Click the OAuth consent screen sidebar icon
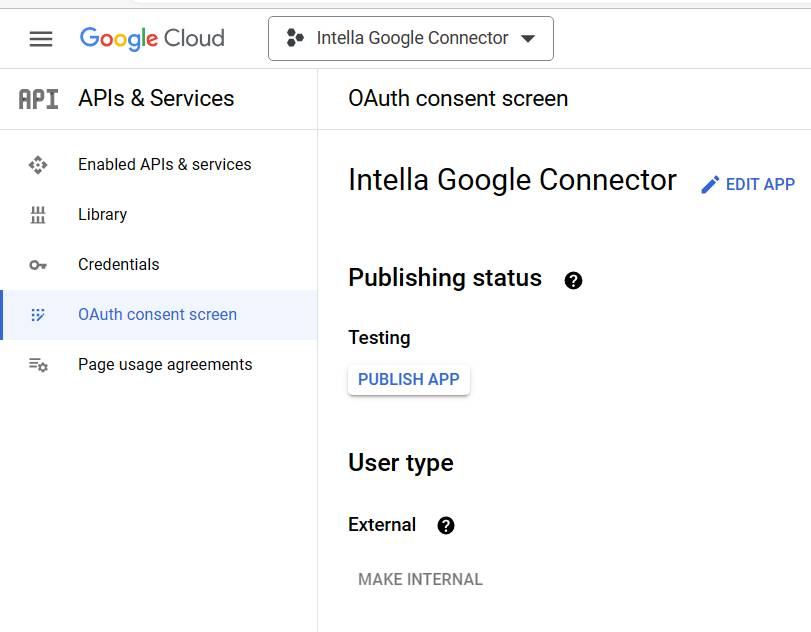This screenshot has width=811, height=632. 38,314
